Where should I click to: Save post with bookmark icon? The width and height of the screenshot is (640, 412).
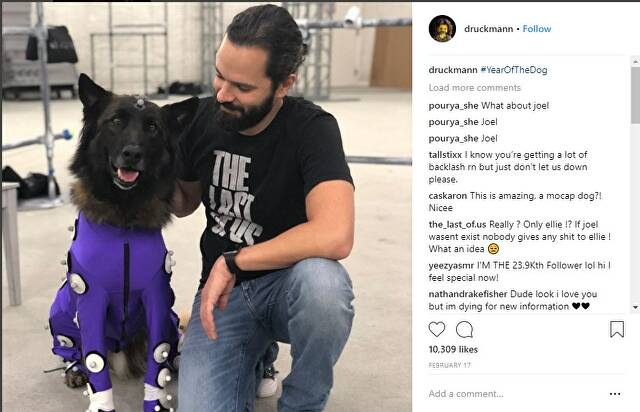[617, 329]
